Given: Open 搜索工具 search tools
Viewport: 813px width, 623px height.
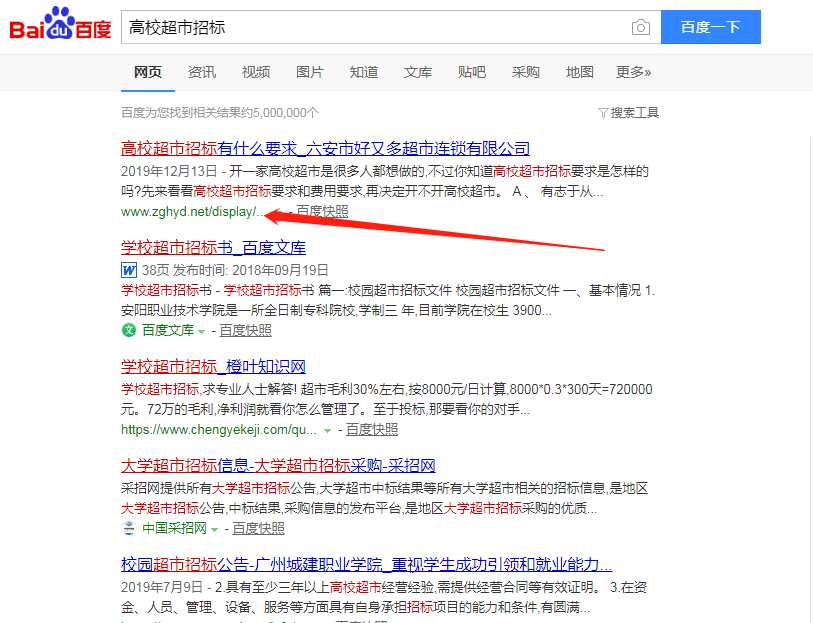Looking at the screenshot, I should pyautogui.click(x=634, y=113).
